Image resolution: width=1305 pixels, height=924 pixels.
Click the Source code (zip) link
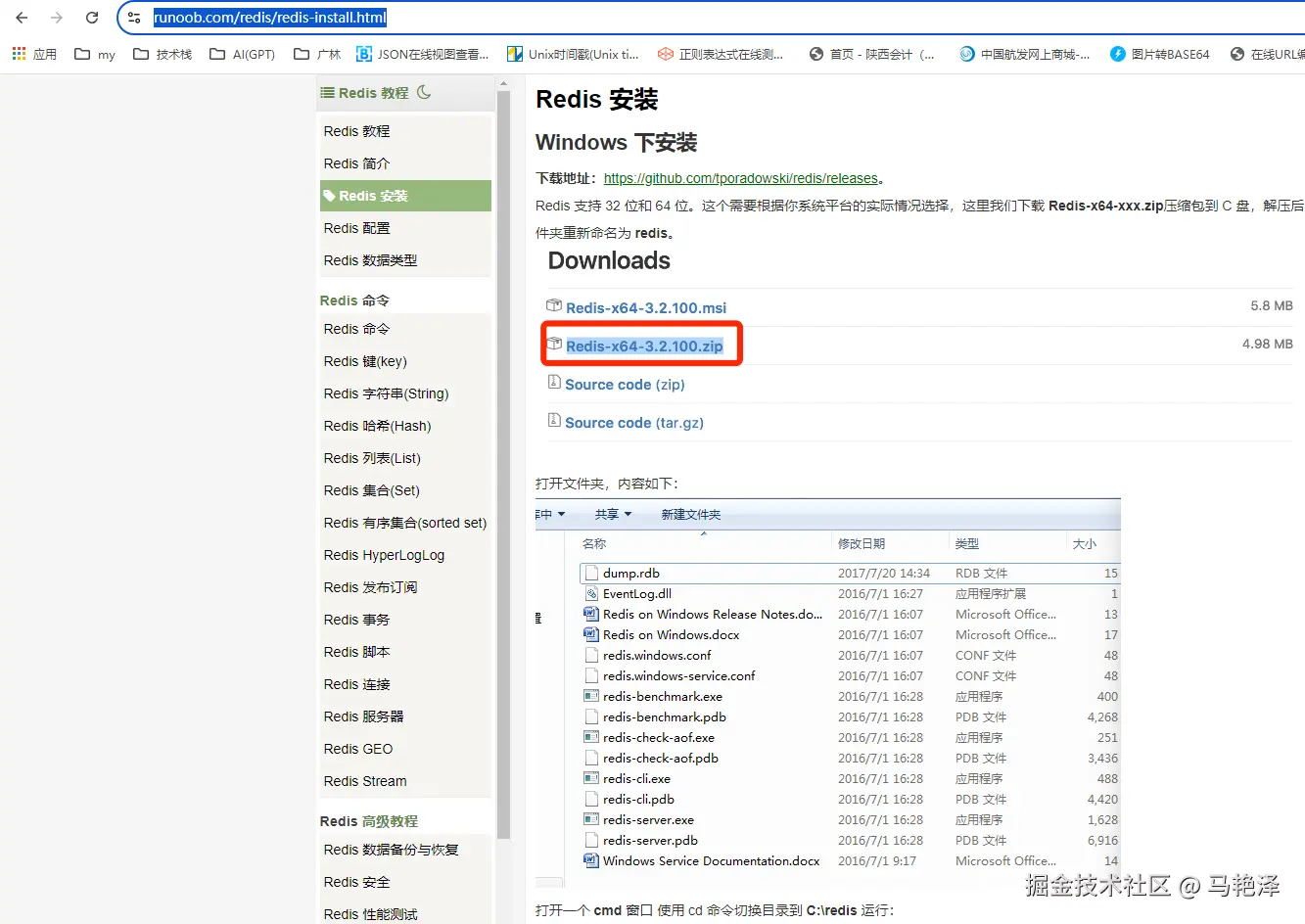625,385
